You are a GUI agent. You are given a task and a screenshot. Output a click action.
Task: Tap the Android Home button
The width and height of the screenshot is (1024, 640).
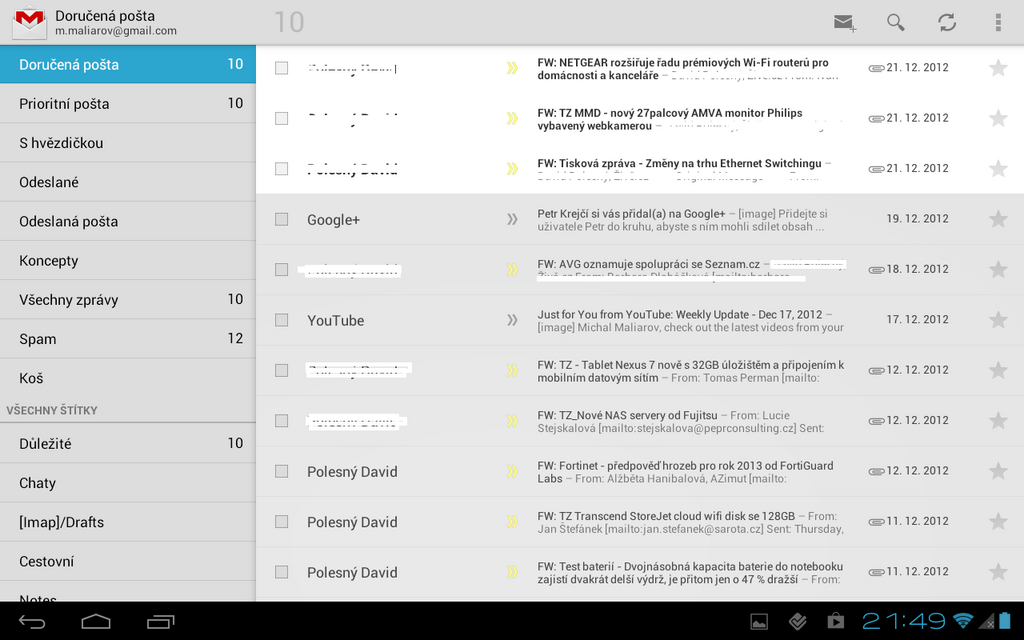[x=96, y=622]
